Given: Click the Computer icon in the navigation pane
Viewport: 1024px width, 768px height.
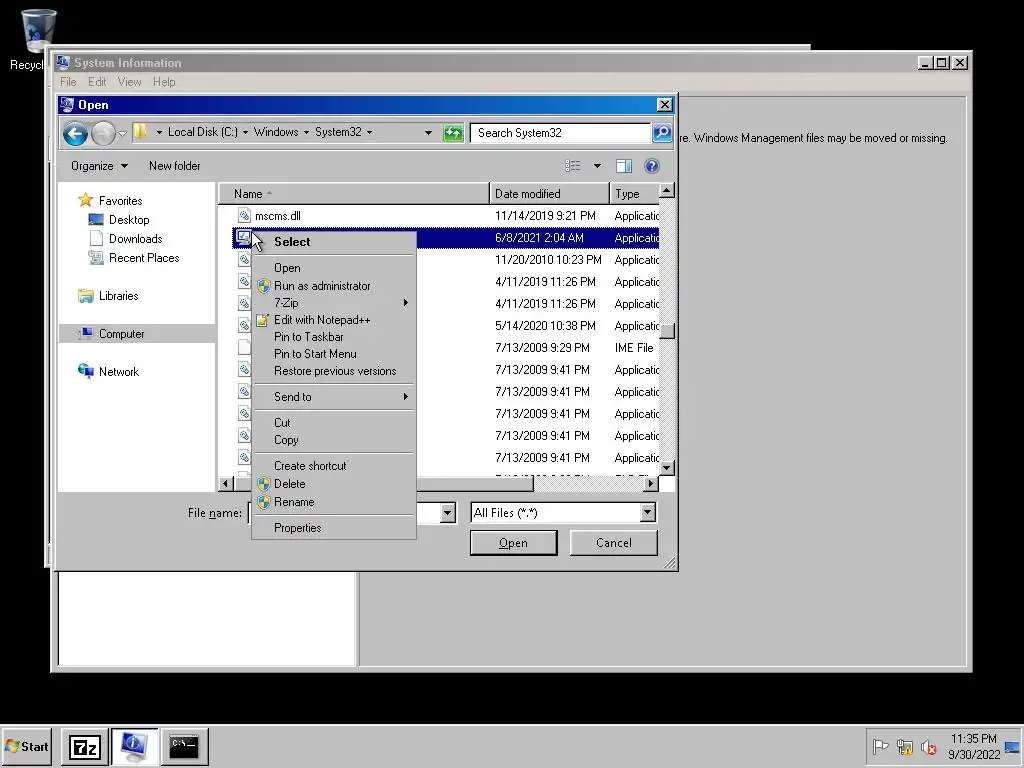Looking at the screenshot, I should pyautogui.click(x=86, y=334).
